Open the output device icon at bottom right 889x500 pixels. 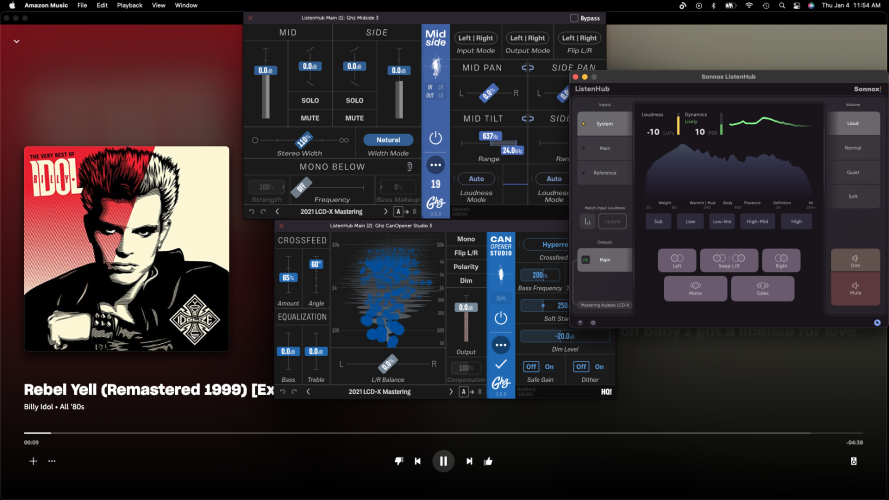(x=853, y=461)
